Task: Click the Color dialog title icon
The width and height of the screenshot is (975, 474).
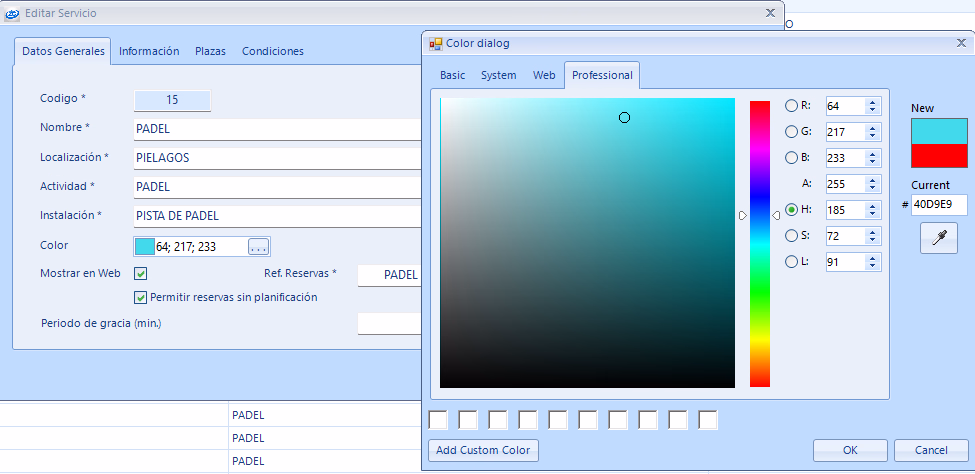Action: (435, 44)
